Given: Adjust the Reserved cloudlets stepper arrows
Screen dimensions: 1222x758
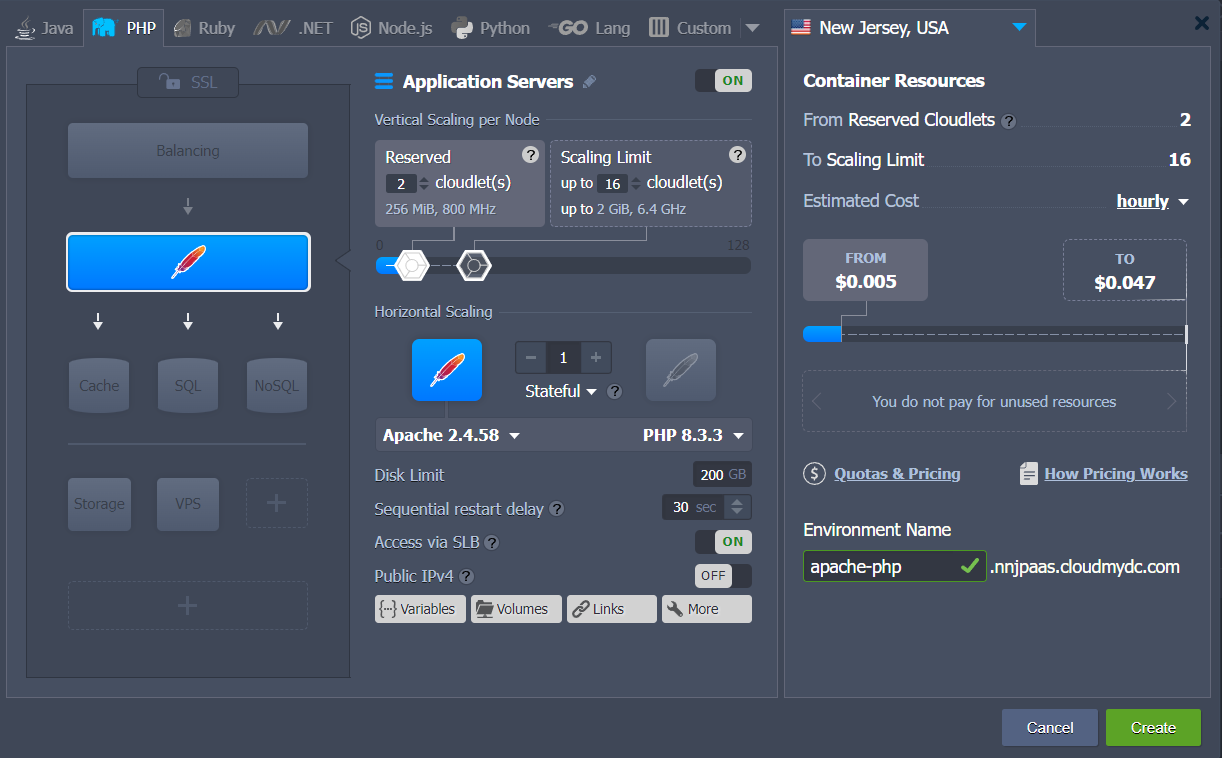Looking at the screenshot, I should [x=424, y=183].
